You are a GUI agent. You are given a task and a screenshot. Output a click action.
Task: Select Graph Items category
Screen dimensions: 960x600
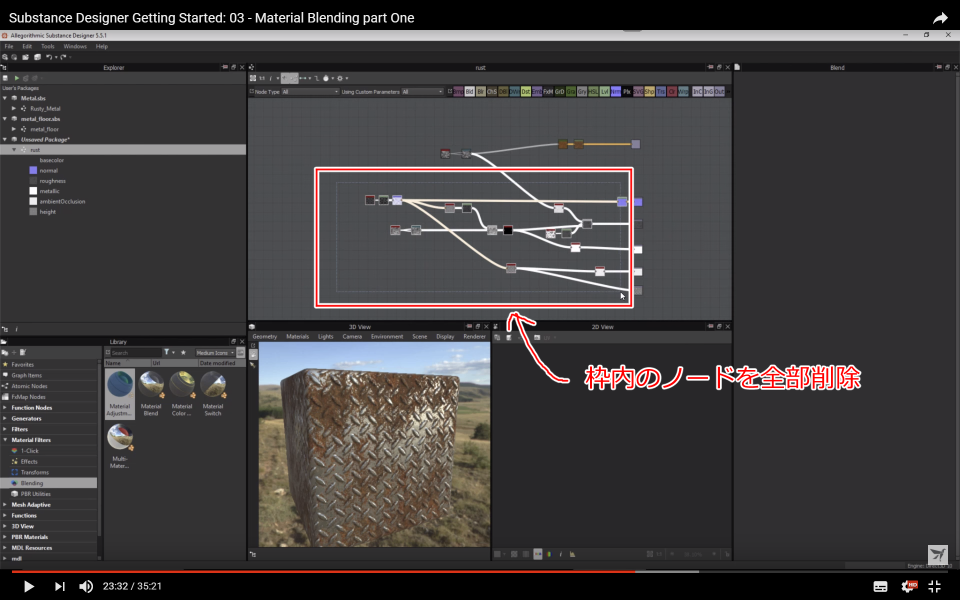click(x=26, y=375)
